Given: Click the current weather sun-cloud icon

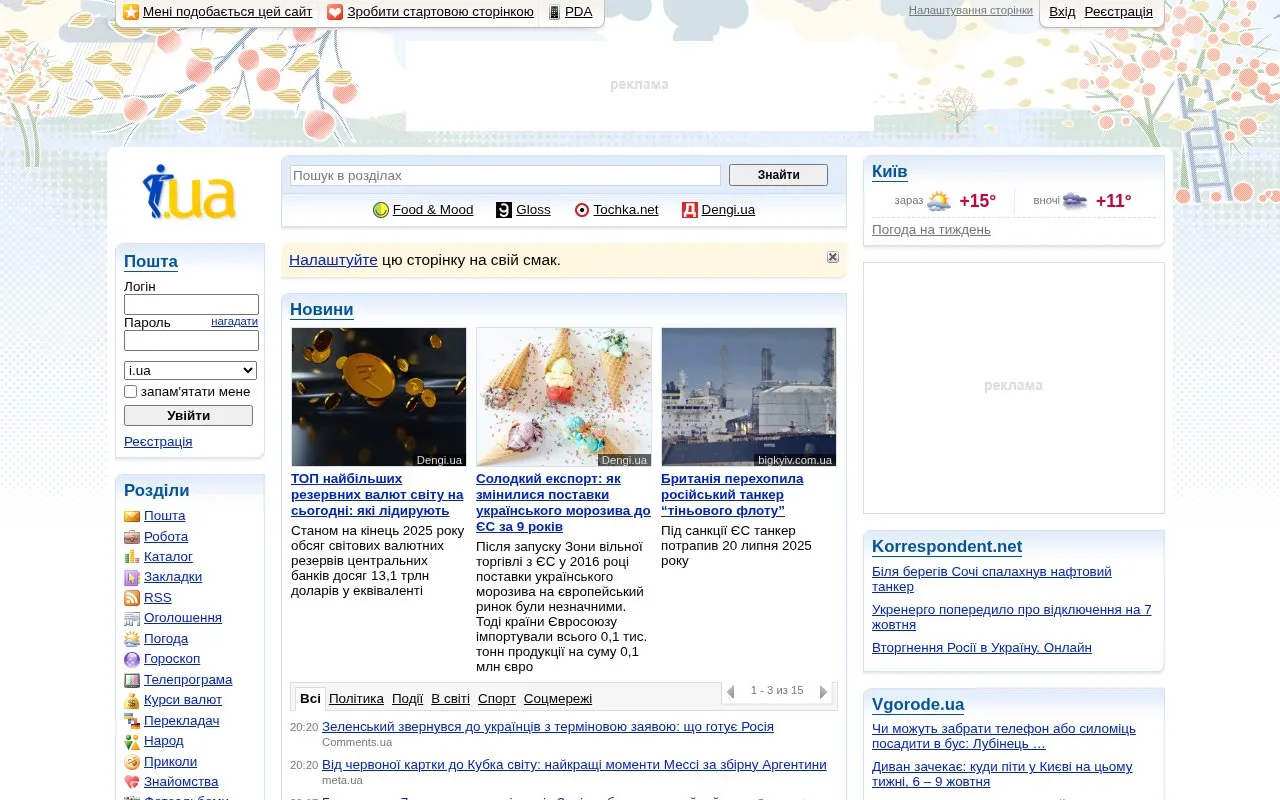Looking at the screenshot, I should pos(939,201).
